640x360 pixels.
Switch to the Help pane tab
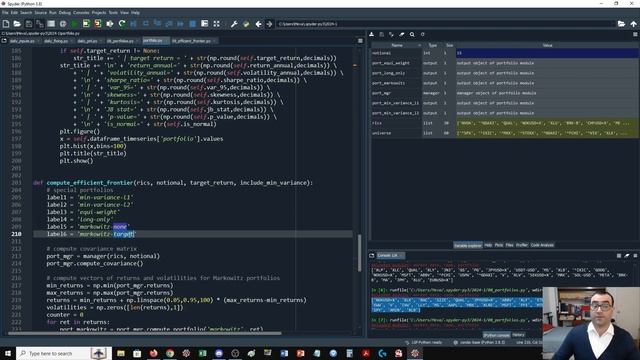point(488,245)
